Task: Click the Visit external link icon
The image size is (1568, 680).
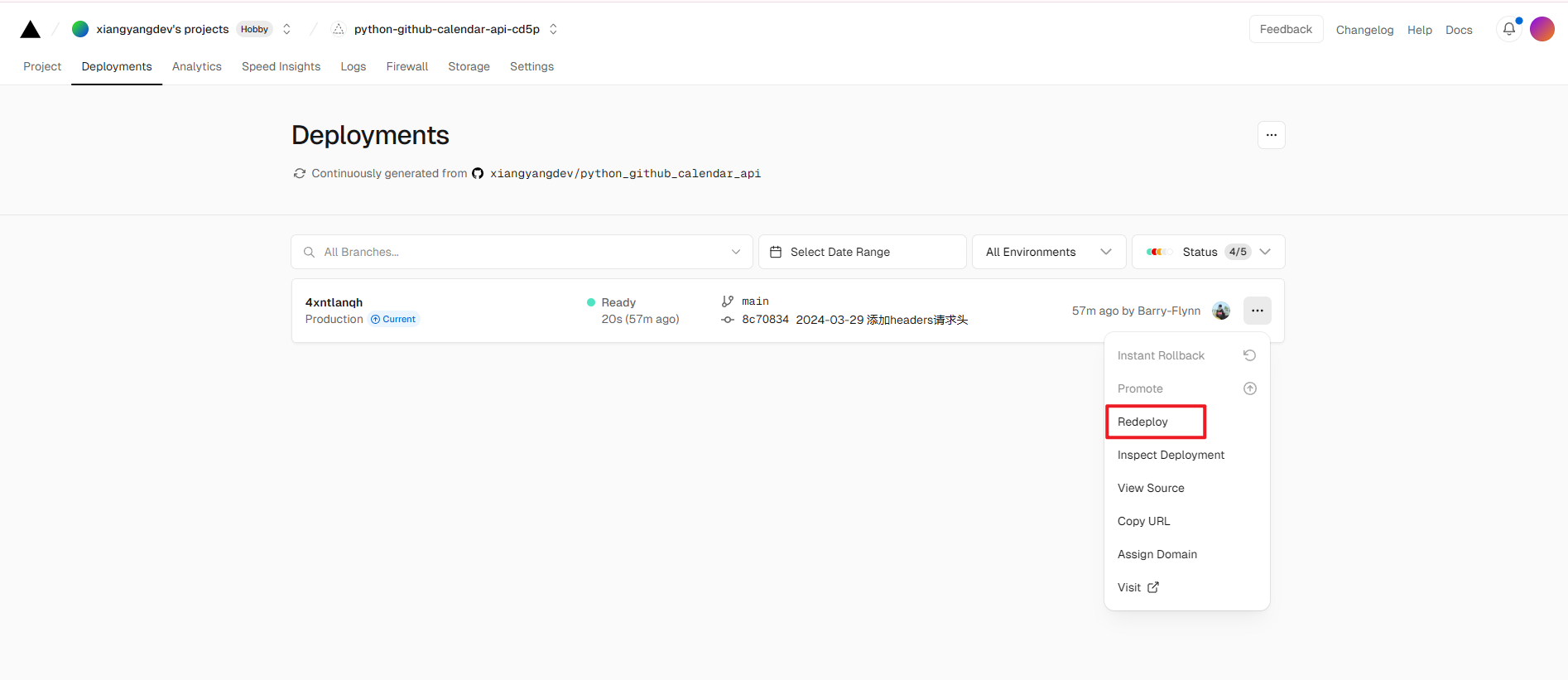Action: click(1153, 587)
